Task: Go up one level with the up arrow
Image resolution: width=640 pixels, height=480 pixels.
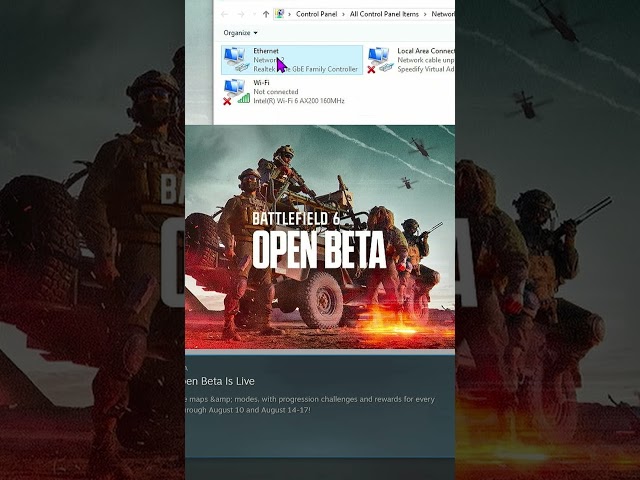Action: click(266, 14)
